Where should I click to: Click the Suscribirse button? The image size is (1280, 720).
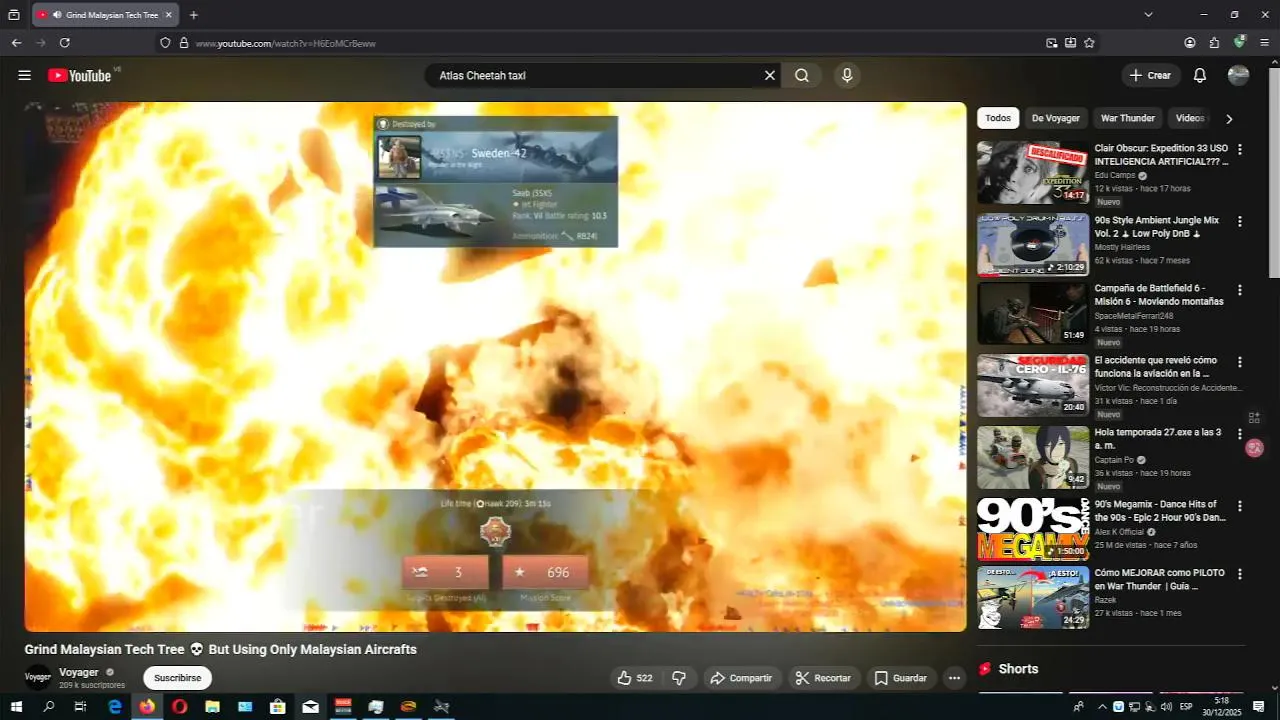(x=177, y=678)
